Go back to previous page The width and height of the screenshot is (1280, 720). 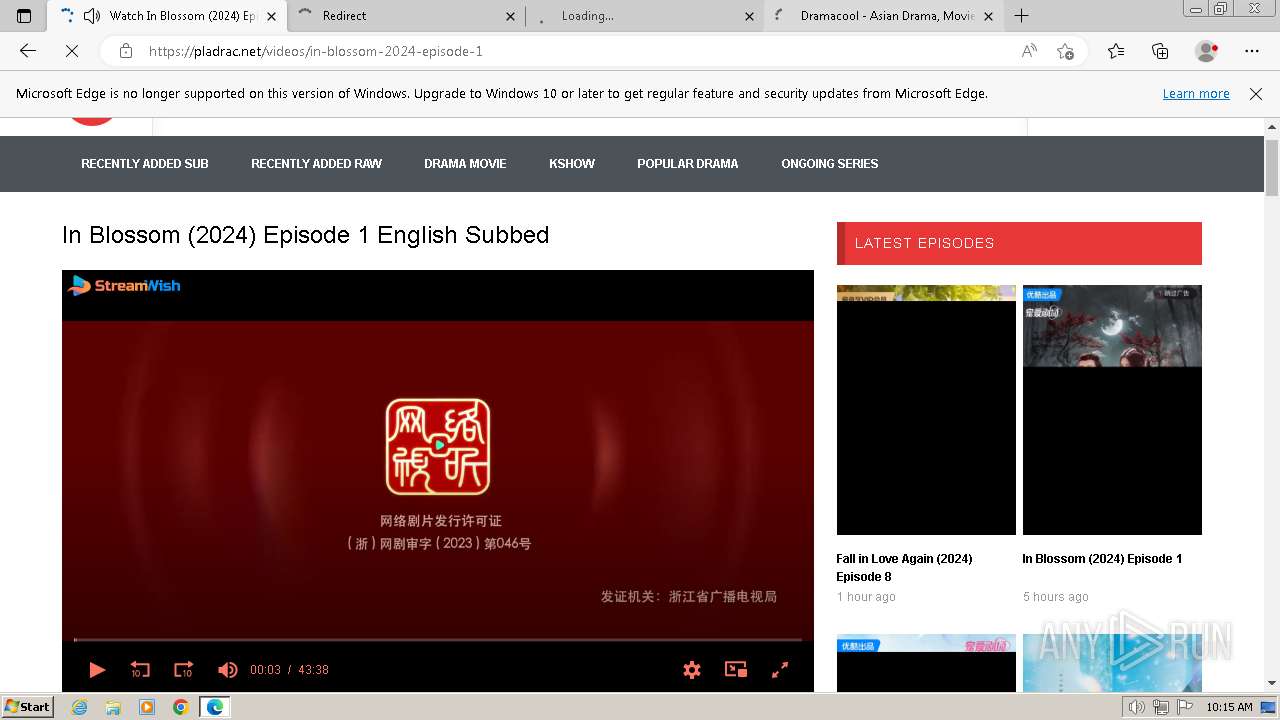[28, 51]
